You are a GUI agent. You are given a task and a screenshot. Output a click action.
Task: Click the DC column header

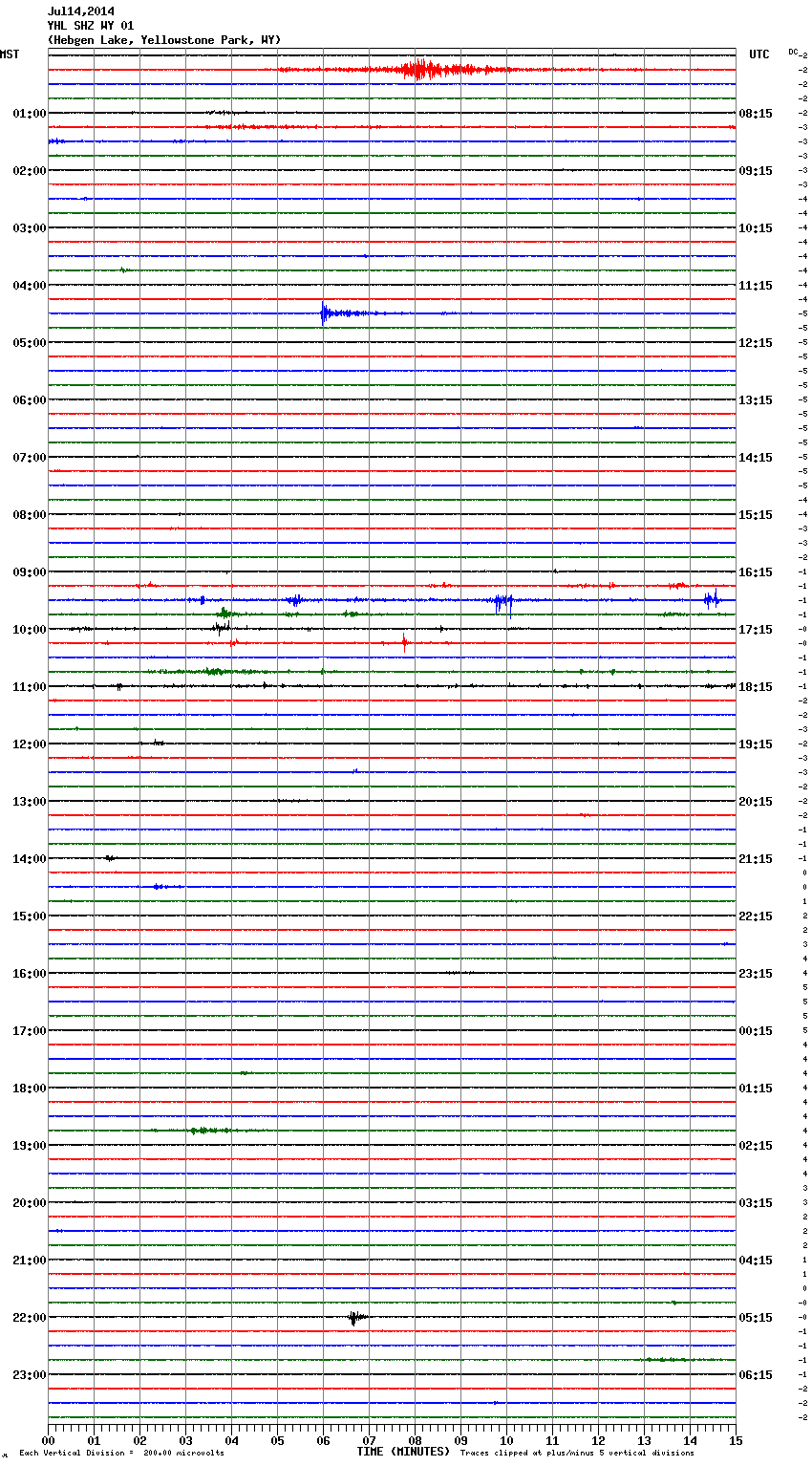tap(793, 52)
